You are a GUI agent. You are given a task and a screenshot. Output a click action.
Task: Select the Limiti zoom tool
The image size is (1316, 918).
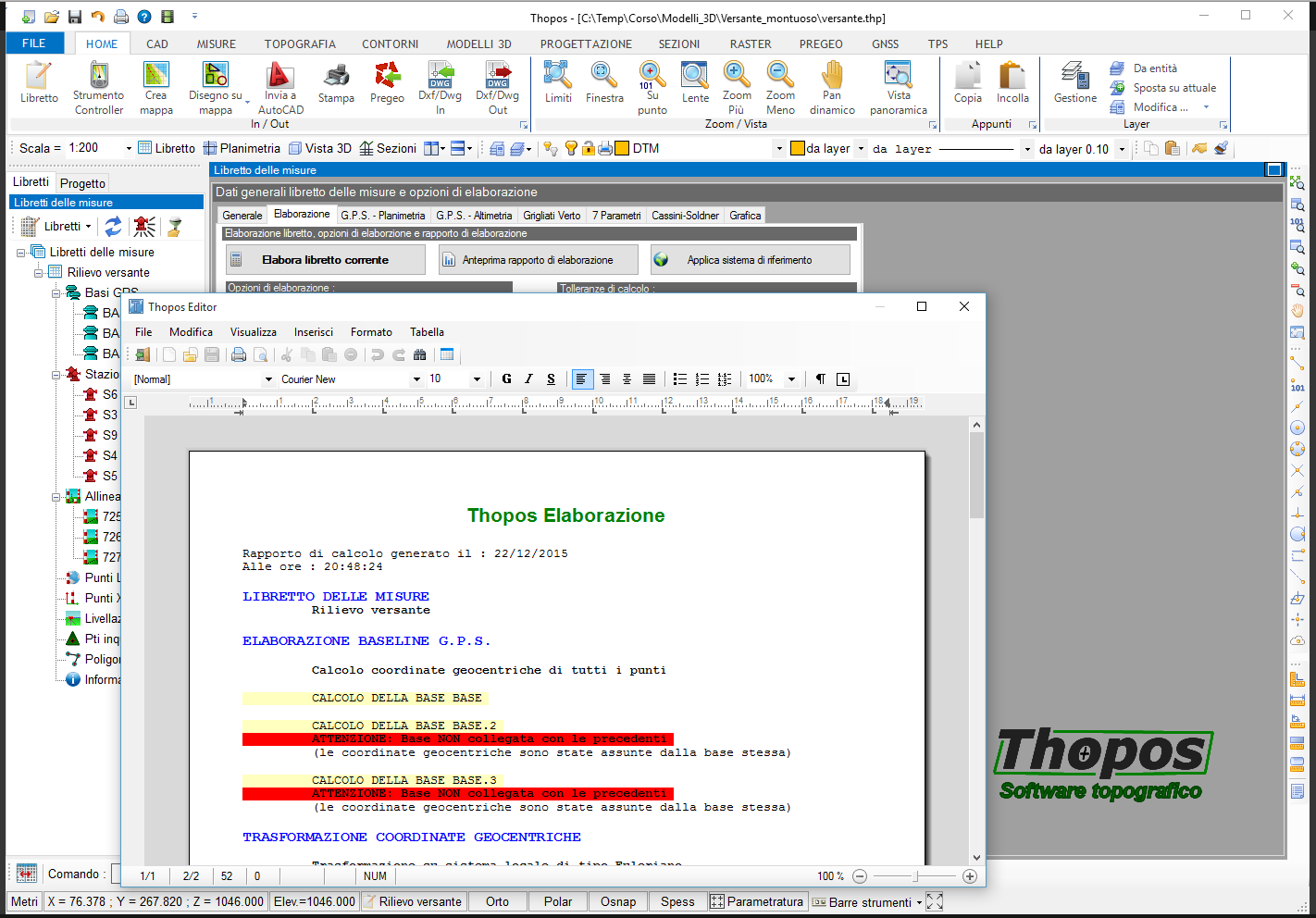558,82
